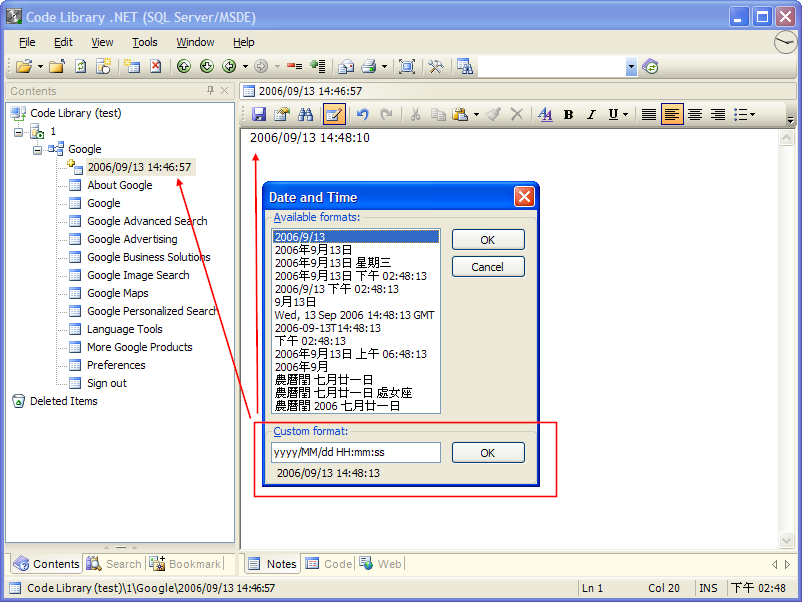The width and height of the screenshot is (802, 602).
Task: Click the green up arrow navigation icon
Action: [x=184, y=66]
